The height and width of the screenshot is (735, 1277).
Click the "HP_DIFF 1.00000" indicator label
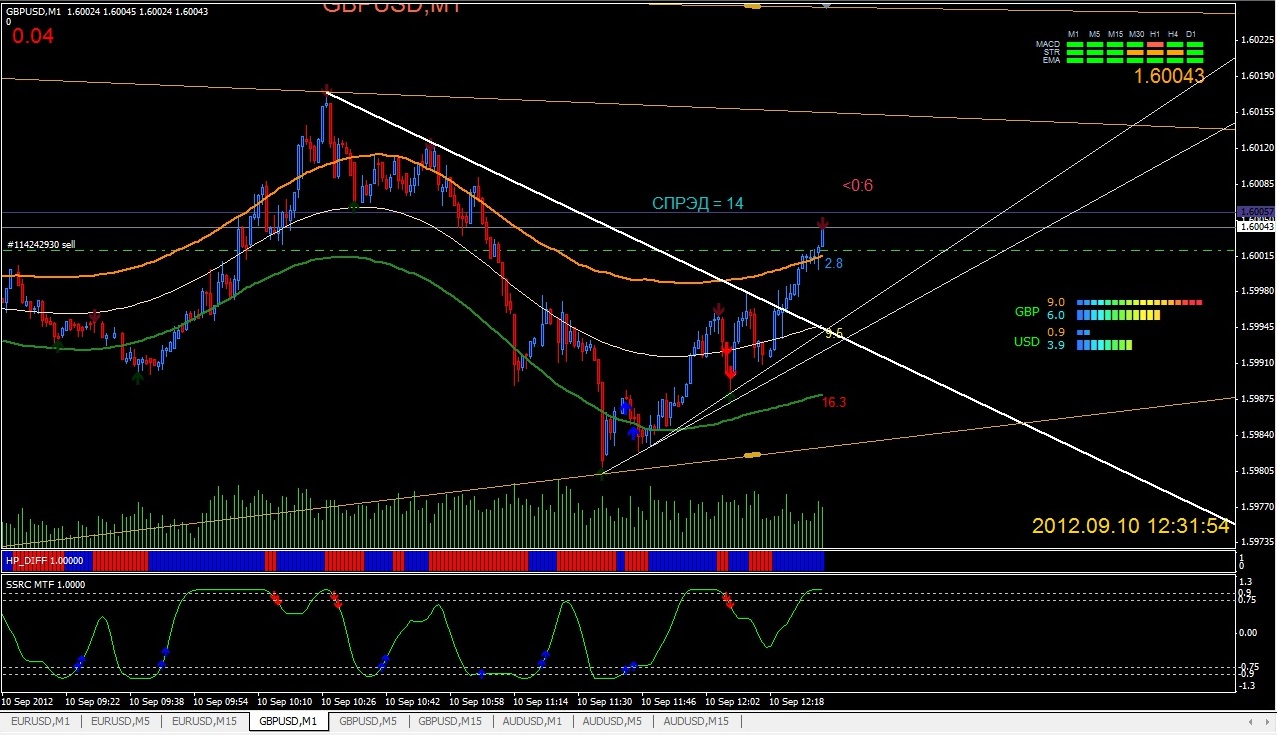[45, 561]
